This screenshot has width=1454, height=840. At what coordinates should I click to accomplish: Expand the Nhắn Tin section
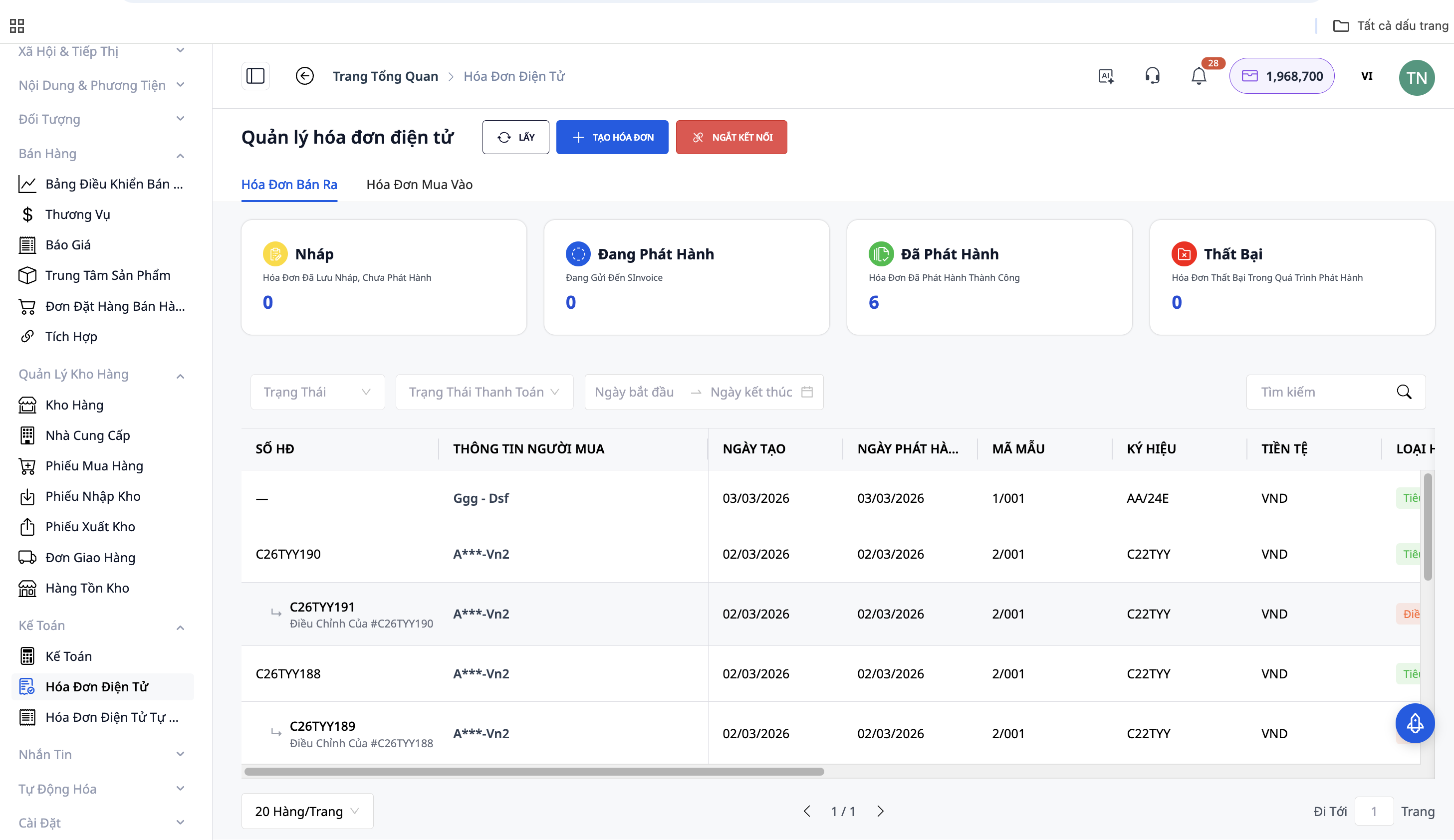pos(180,754)
